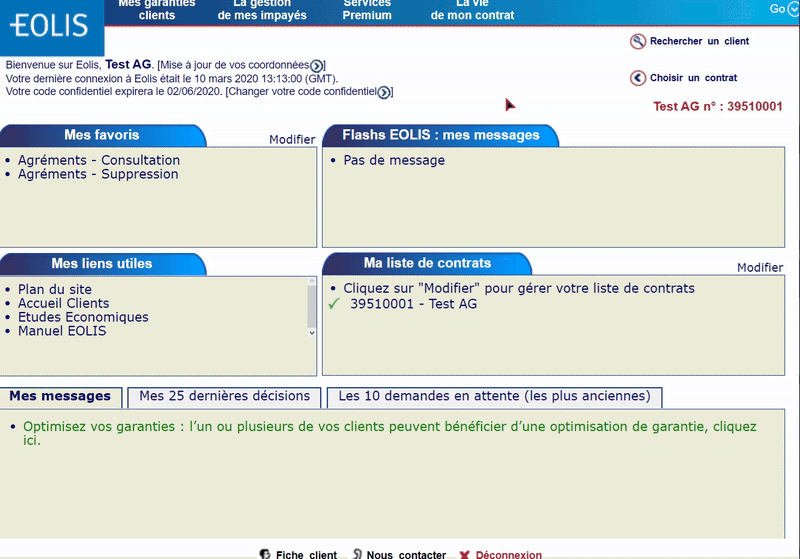
Task: Click the back arrow icon for Choisir un contrat
Action: (637, 78)
